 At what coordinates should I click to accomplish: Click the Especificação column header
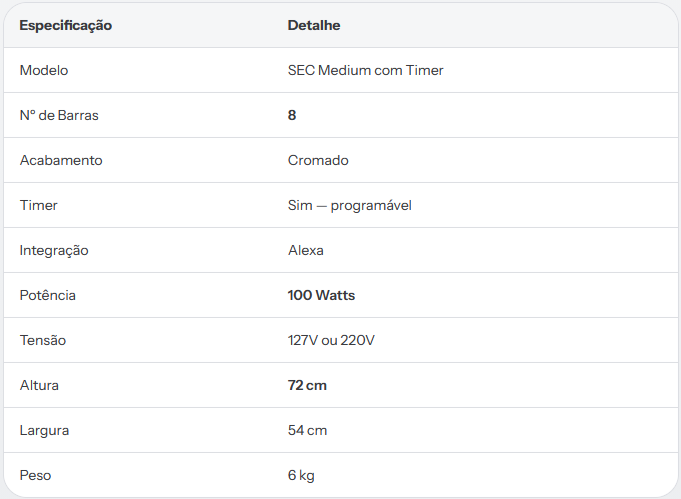[66, 26]
